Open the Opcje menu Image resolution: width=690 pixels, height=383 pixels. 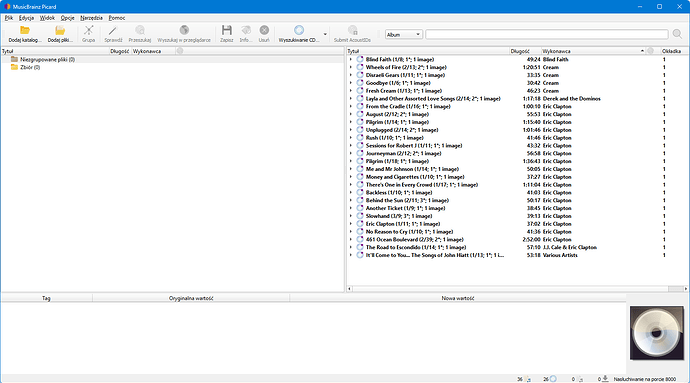(67, 18)
